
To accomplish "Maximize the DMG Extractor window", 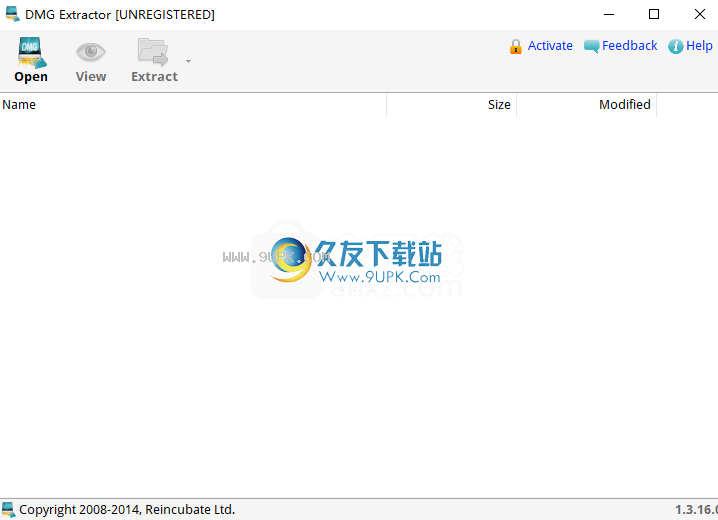I will (654, 14).
